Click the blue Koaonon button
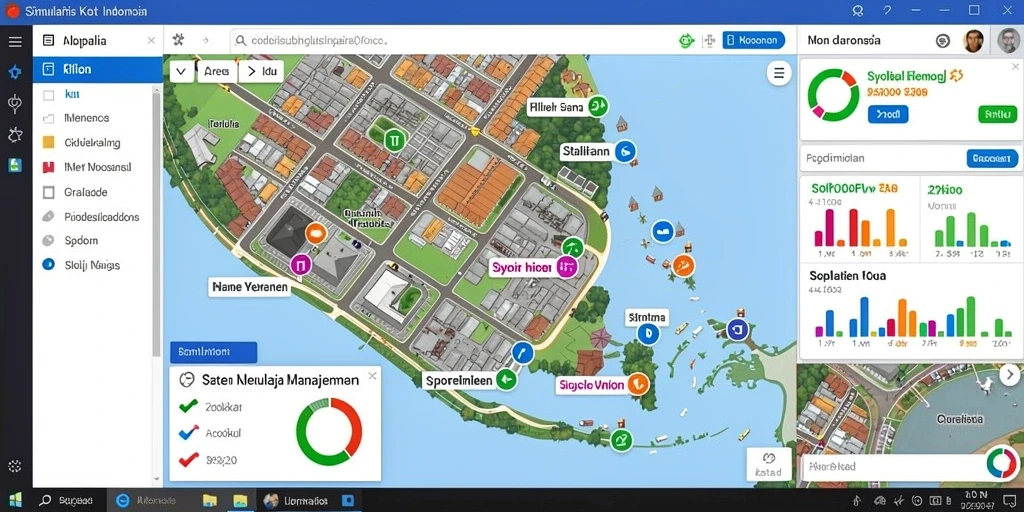The width and height of the screenshot is (1024, 512). coord(754,40)
